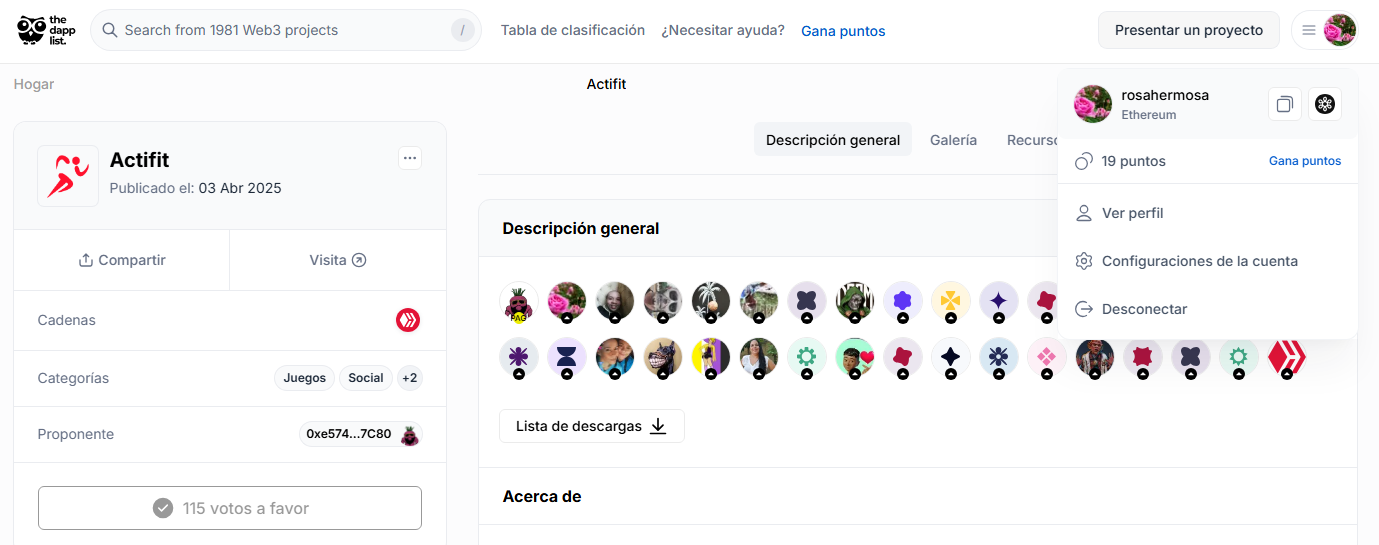Open the three-dot menu on Actifit card
Screen dimensions: 1379x545
coord(410,158)
